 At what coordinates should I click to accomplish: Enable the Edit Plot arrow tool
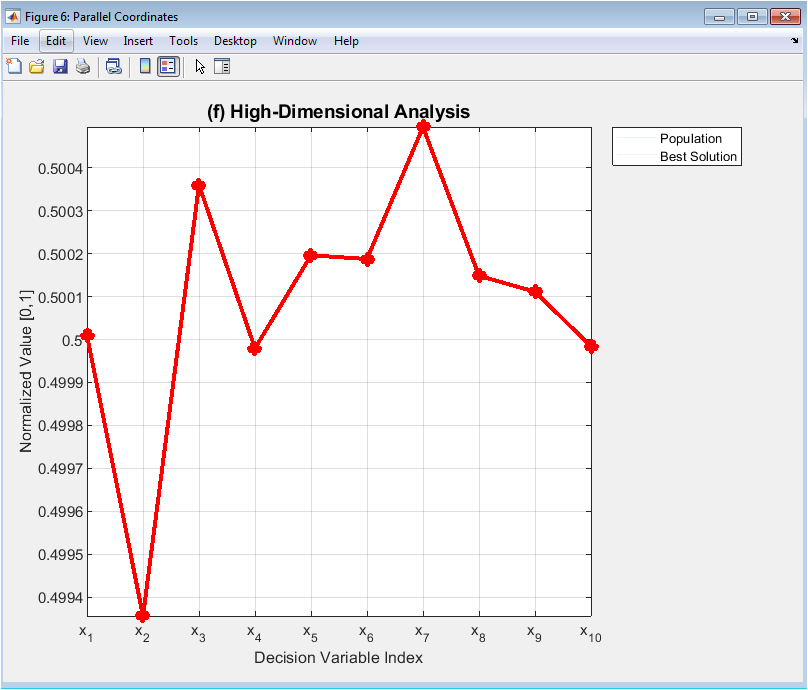tap(200, 67)
